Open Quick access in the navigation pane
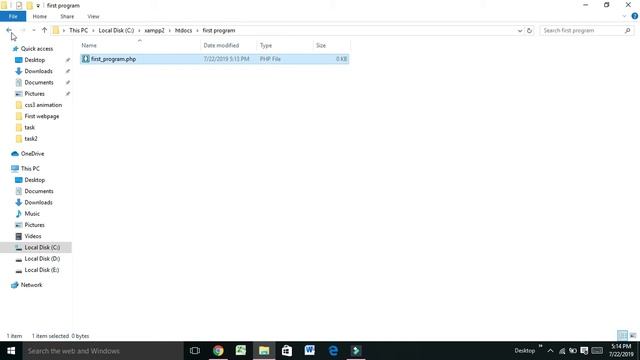Screen dimensions: 640x360 (37, 49)
